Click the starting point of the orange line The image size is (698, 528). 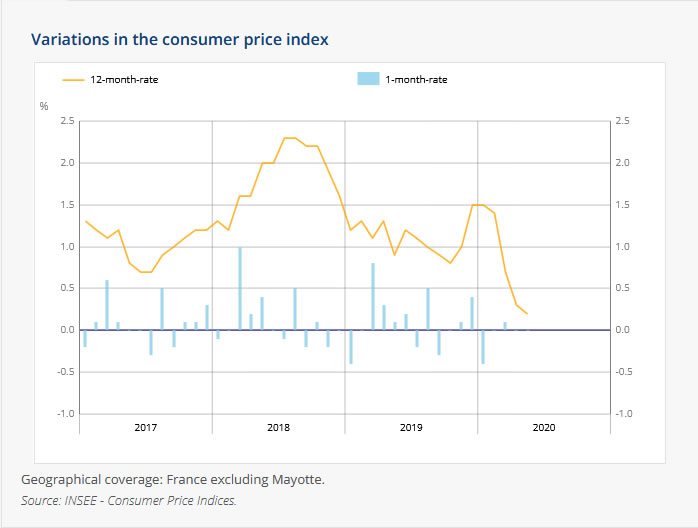point(85,221)
